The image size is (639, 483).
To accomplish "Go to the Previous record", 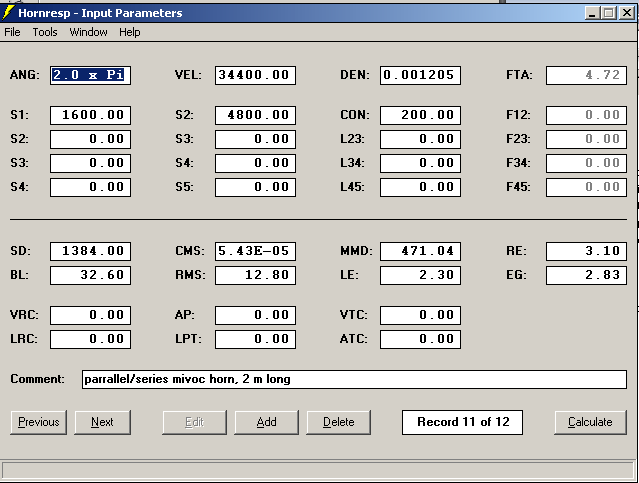I will click(x=39, y=422).
